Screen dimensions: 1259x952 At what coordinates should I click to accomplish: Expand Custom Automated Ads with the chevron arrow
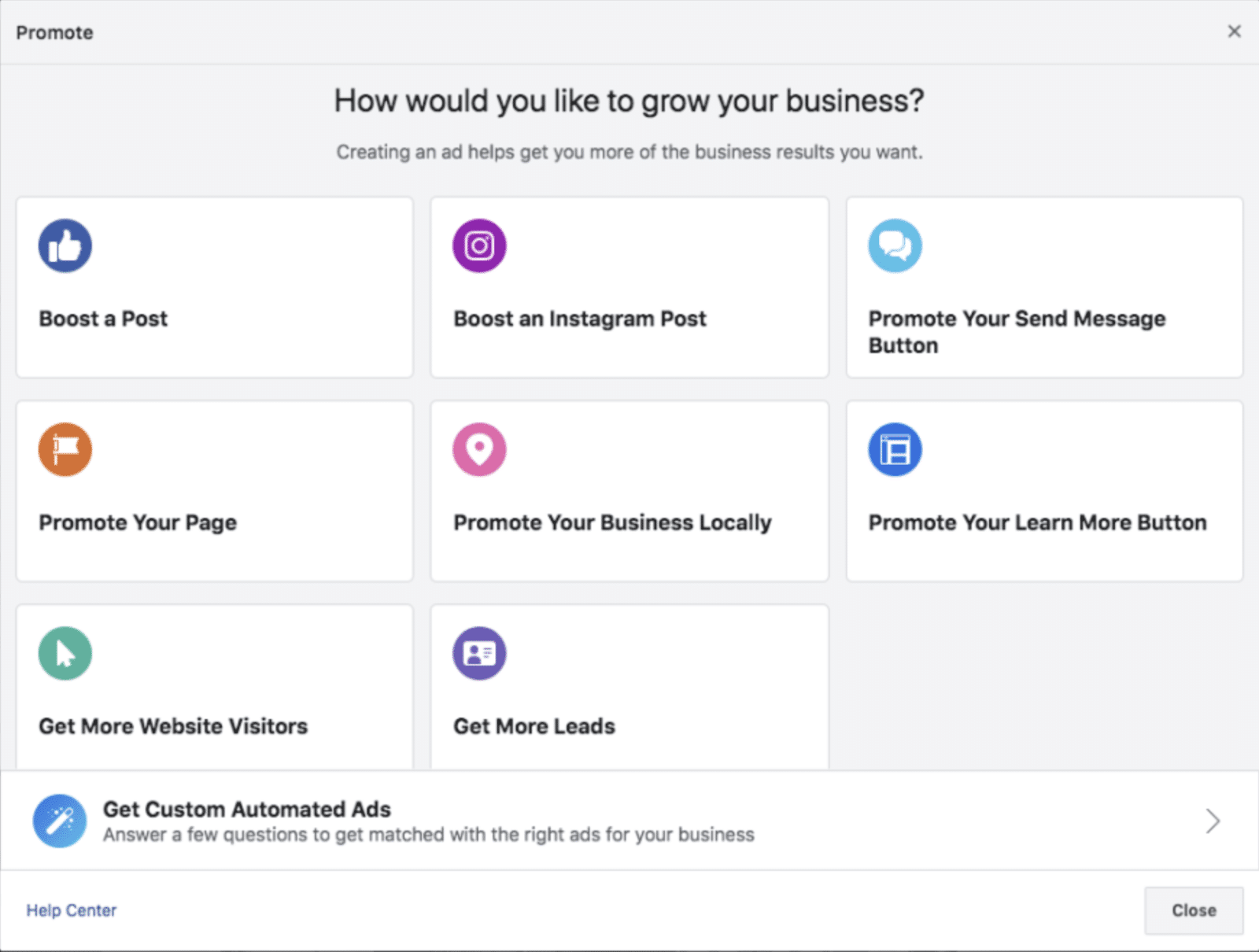tap(1213, 821)
